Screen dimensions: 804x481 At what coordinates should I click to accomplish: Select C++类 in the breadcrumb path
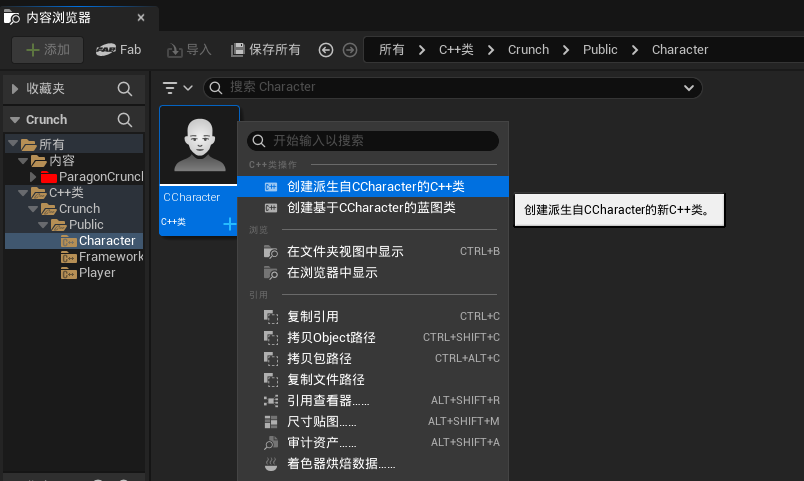[456, 50]
